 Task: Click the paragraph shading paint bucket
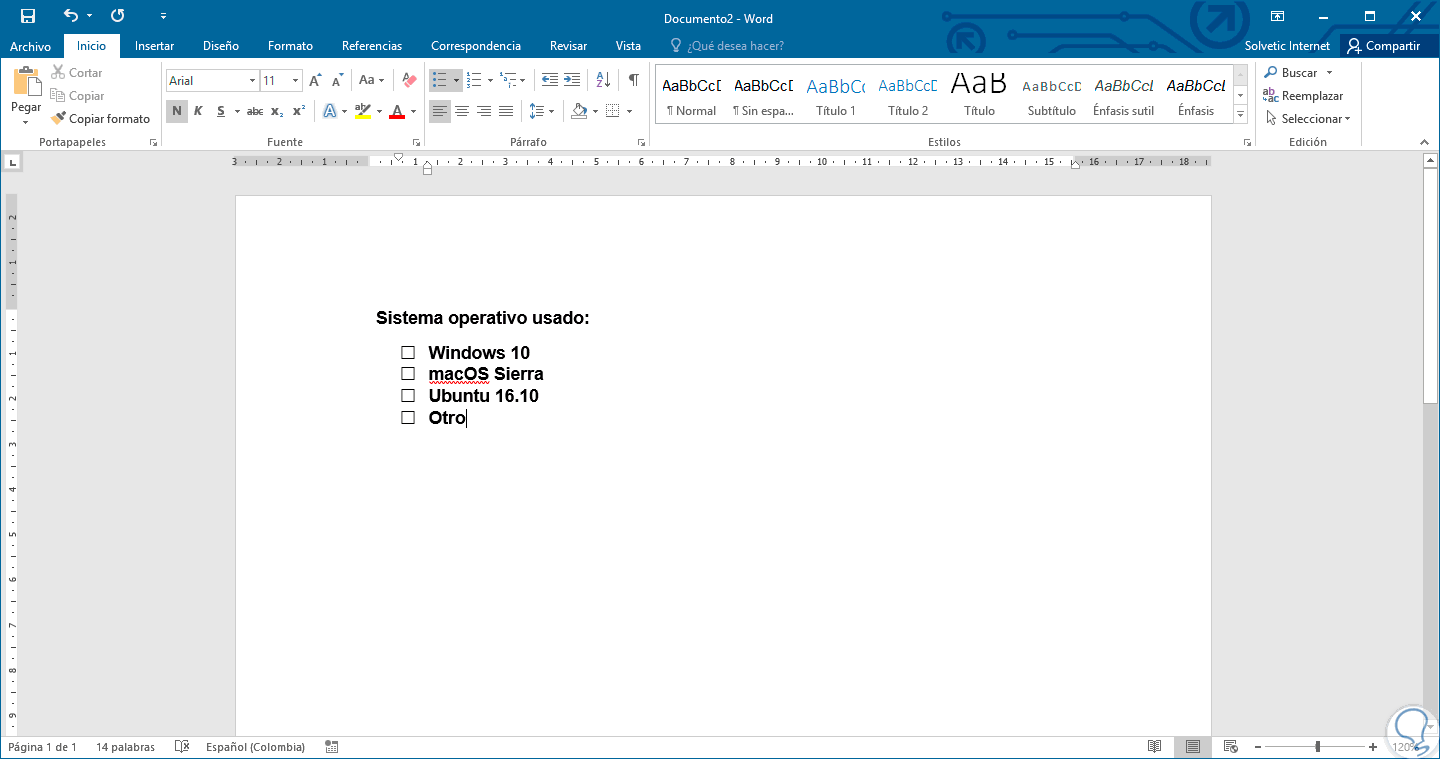point(578,111)
